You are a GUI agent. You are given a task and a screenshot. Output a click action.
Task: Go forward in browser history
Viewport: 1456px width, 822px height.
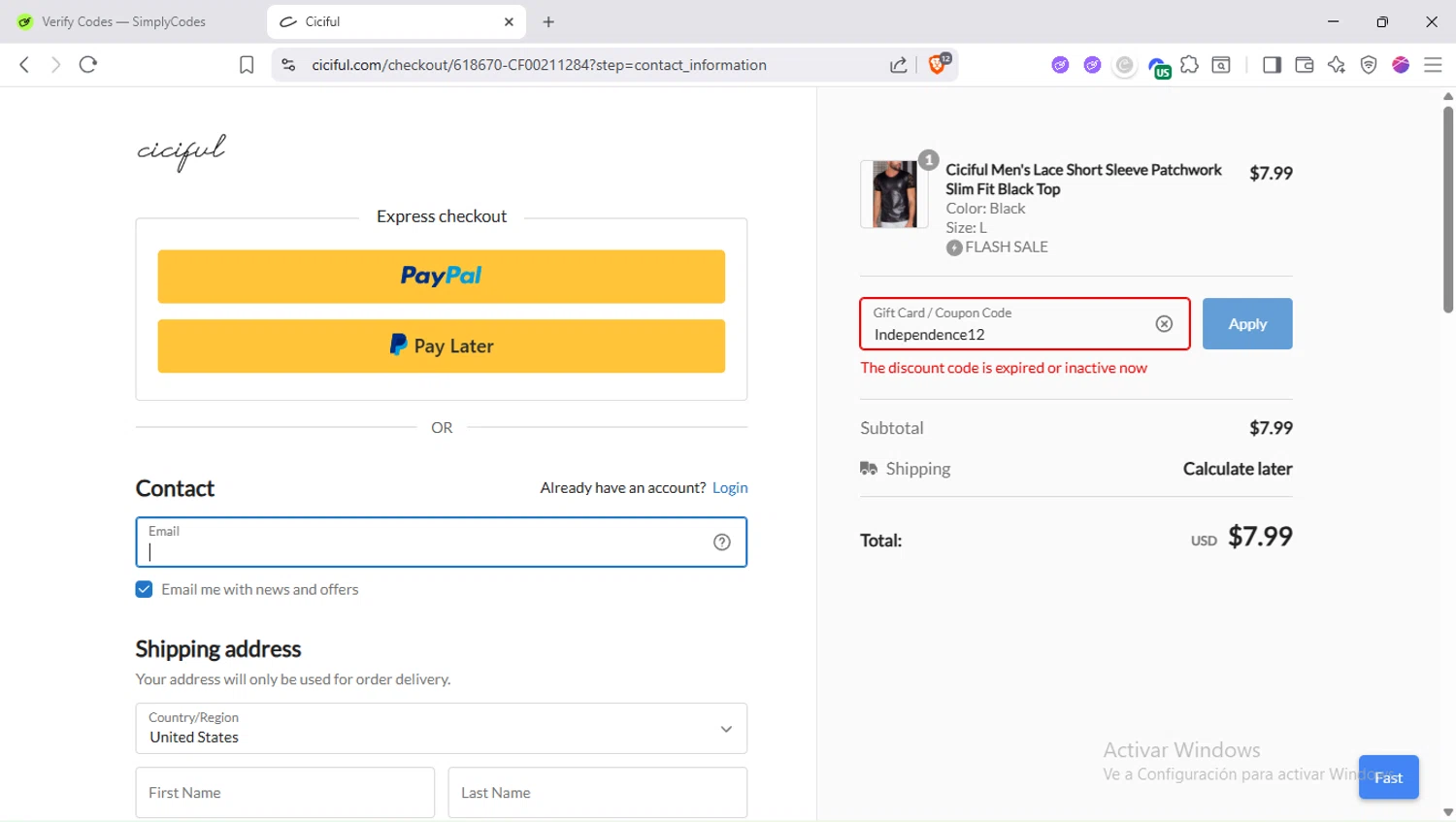[x=55, y=65]
